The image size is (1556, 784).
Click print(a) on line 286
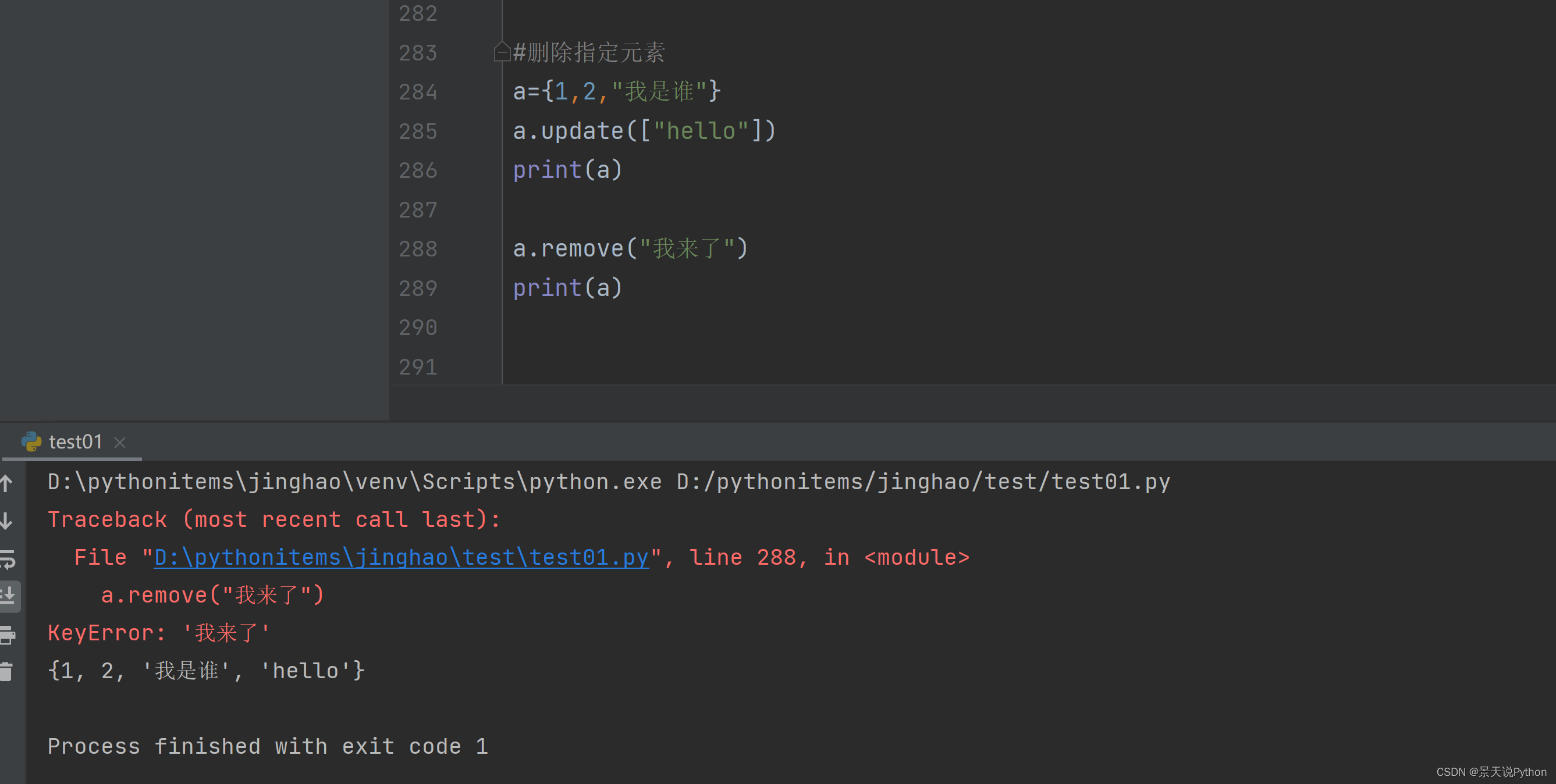click(567, 170)
